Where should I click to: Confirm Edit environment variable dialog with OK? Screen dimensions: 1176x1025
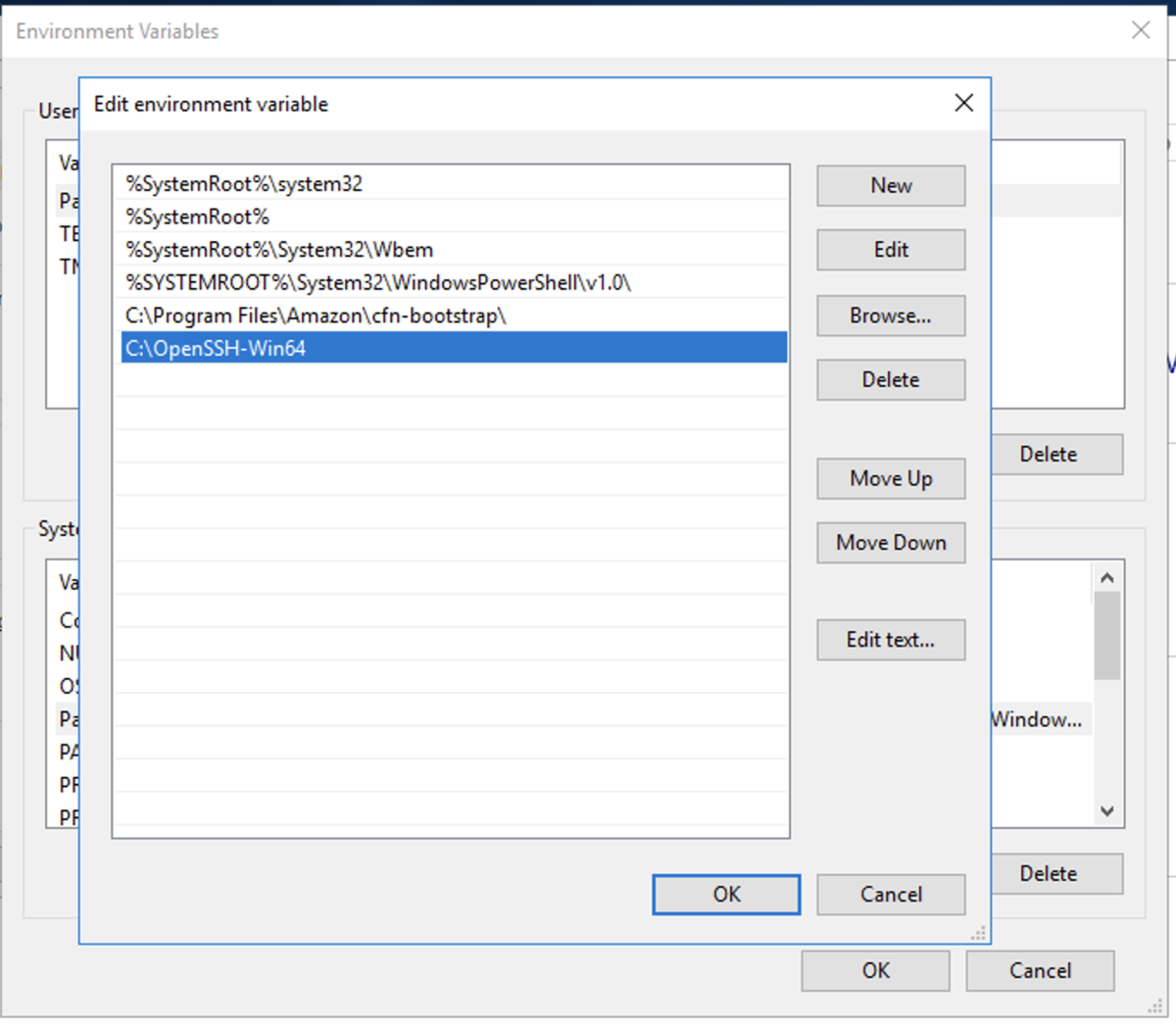pyautogui.click(x=726, y=895)
